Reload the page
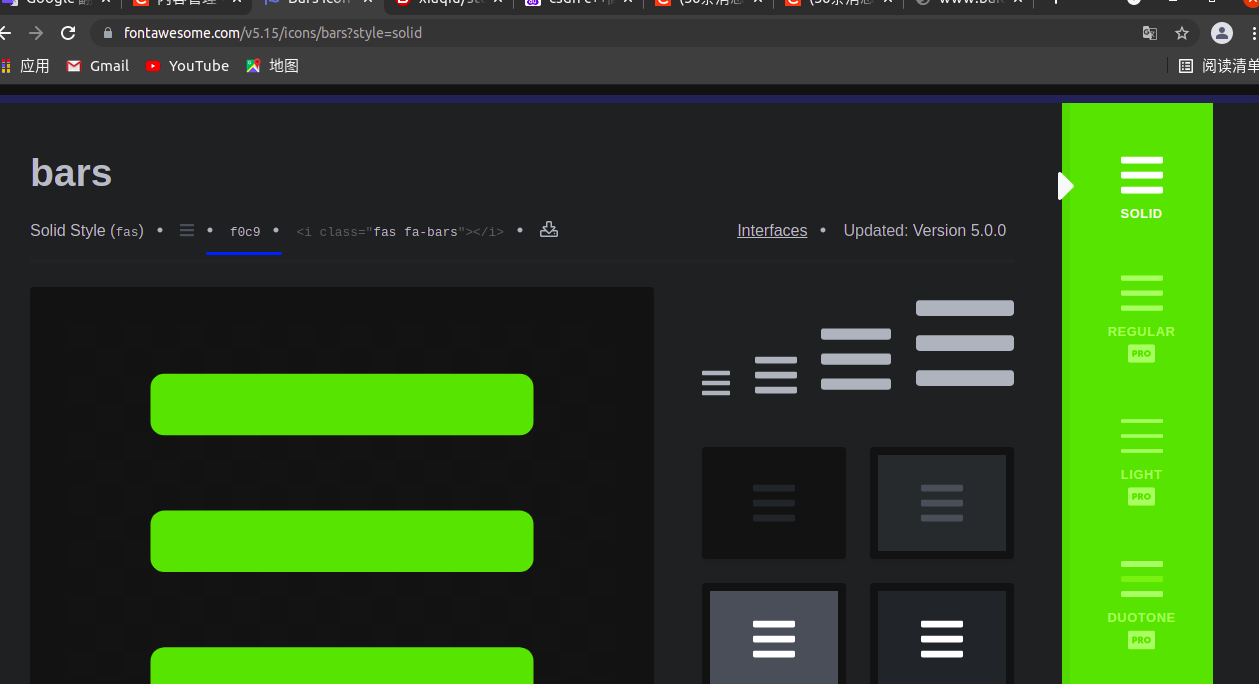Screen dimensions: 1259x684 point(68,33)
